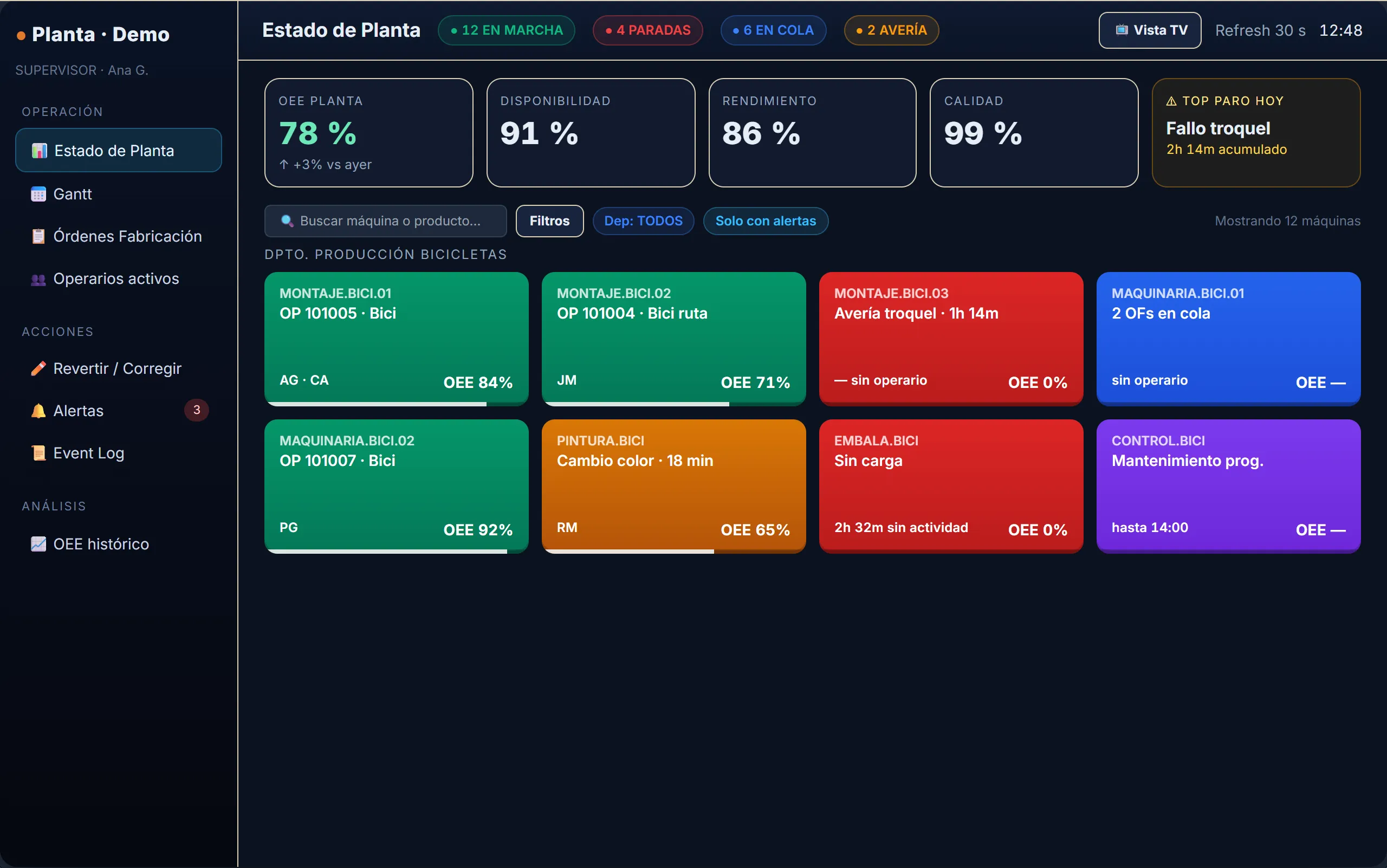Click the OEE 84% value

click(478, 383)
